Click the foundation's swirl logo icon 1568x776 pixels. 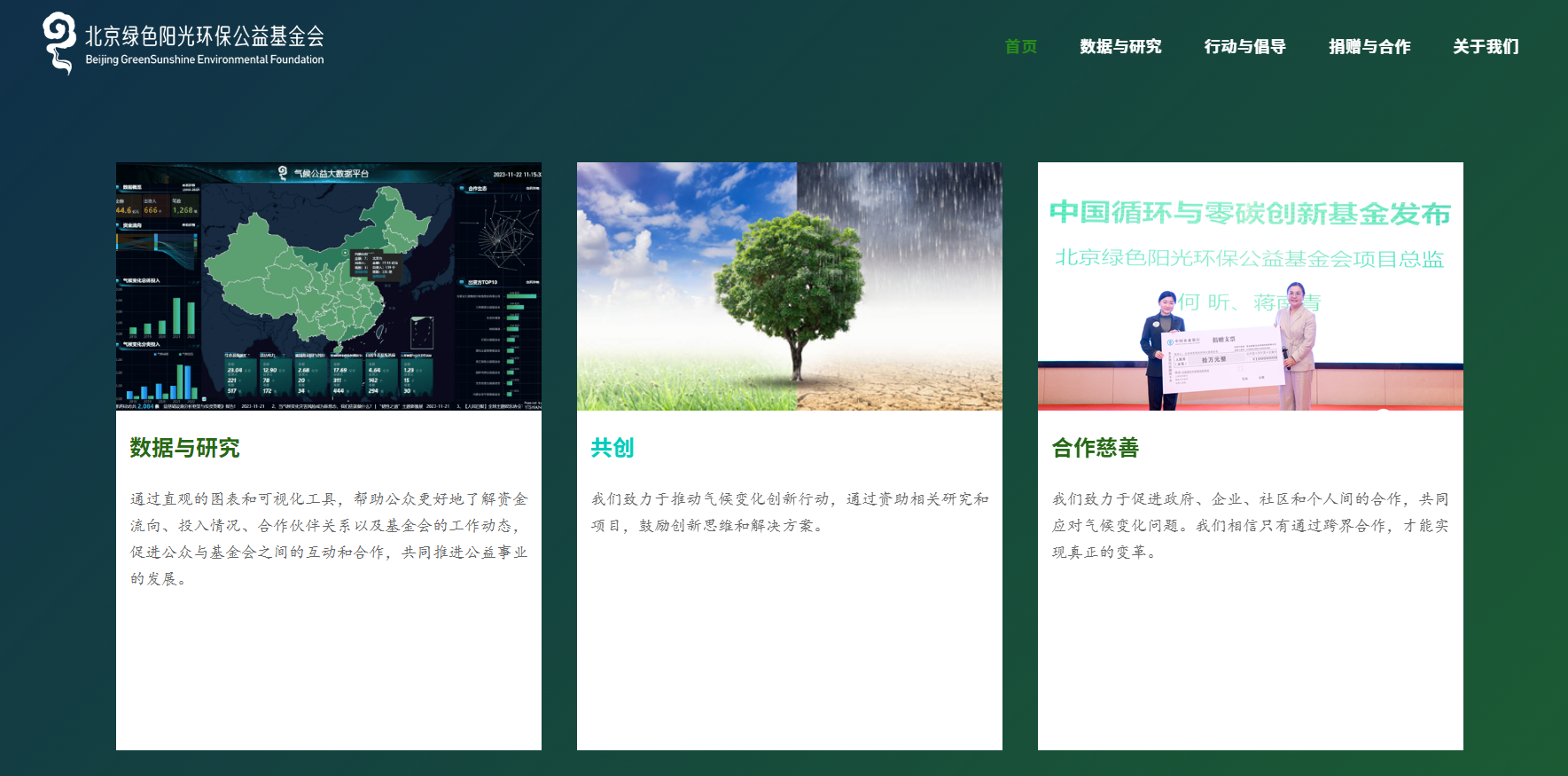coord(59,43)
